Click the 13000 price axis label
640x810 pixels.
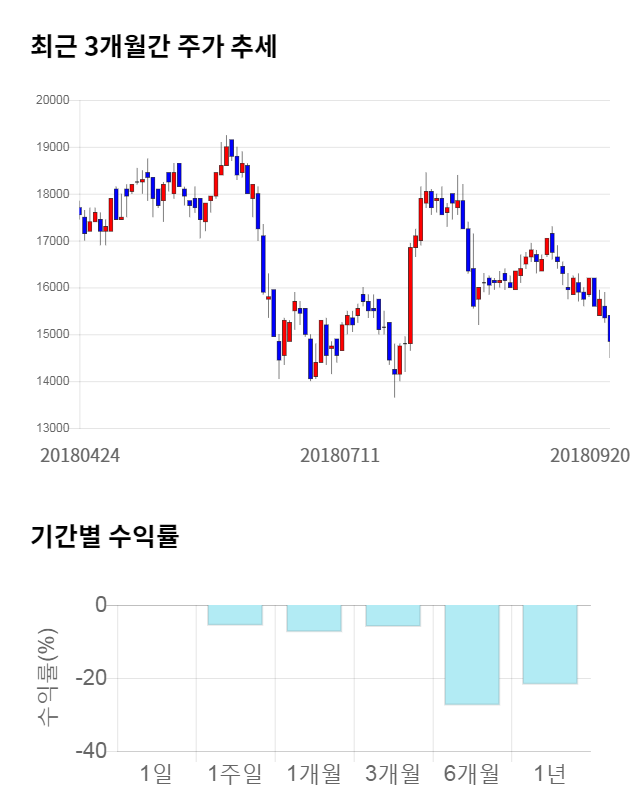click(x=52, y=428)
